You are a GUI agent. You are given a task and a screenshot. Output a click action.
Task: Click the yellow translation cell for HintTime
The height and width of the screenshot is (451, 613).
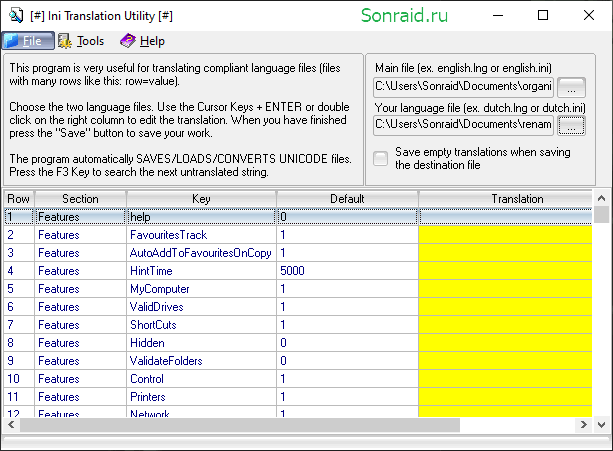click(505, 271)
